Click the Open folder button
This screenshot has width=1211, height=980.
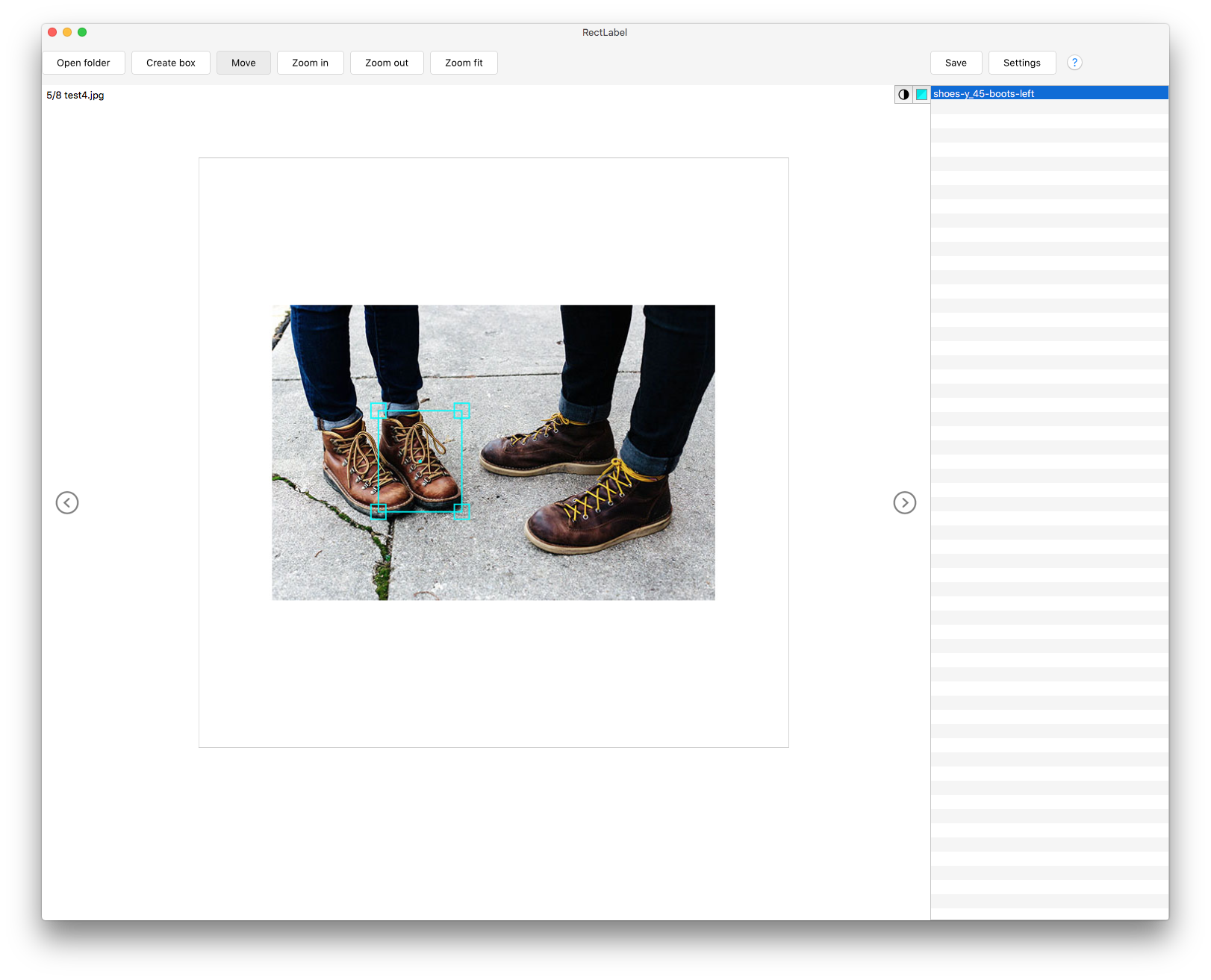click(84, 63)
